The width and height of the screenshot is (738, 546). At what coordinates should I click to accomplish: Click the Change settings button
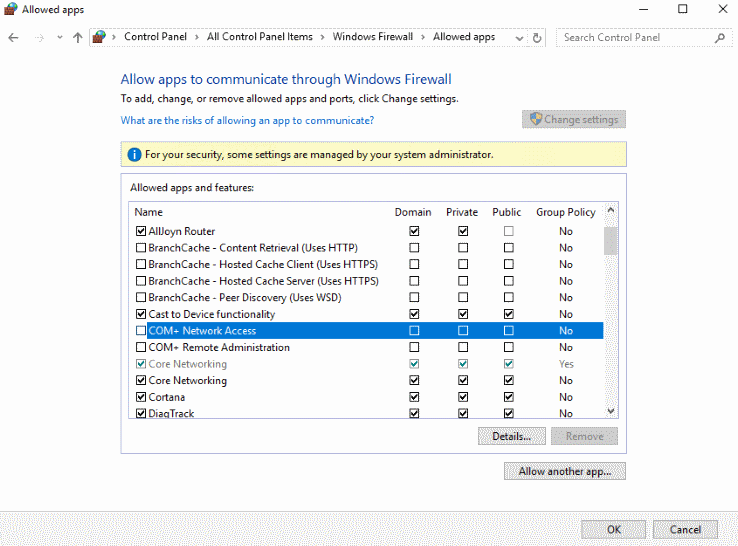574,120
